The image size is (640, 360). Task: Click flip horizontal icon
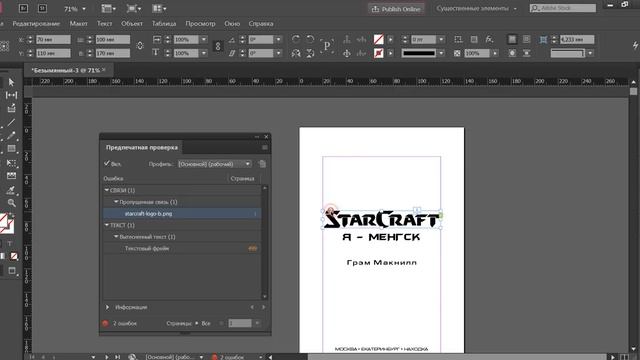[296, 53]
